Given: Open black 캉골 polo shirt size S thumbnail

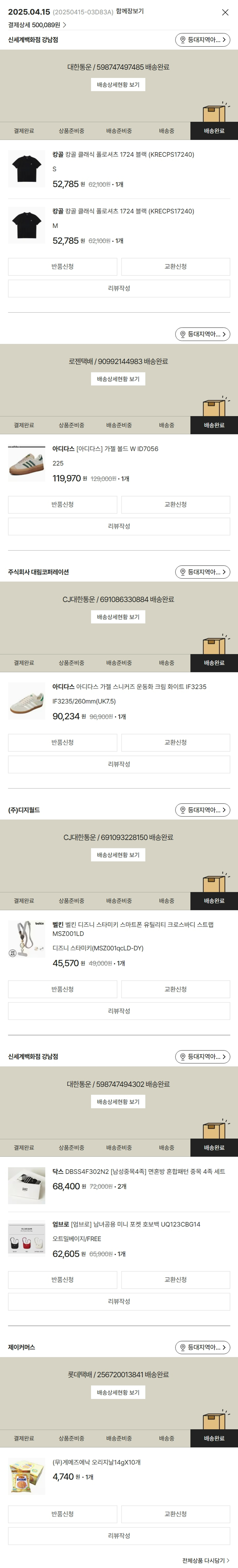Looking at the screenshot, I should pyautogui.click(x=26, y=169).
